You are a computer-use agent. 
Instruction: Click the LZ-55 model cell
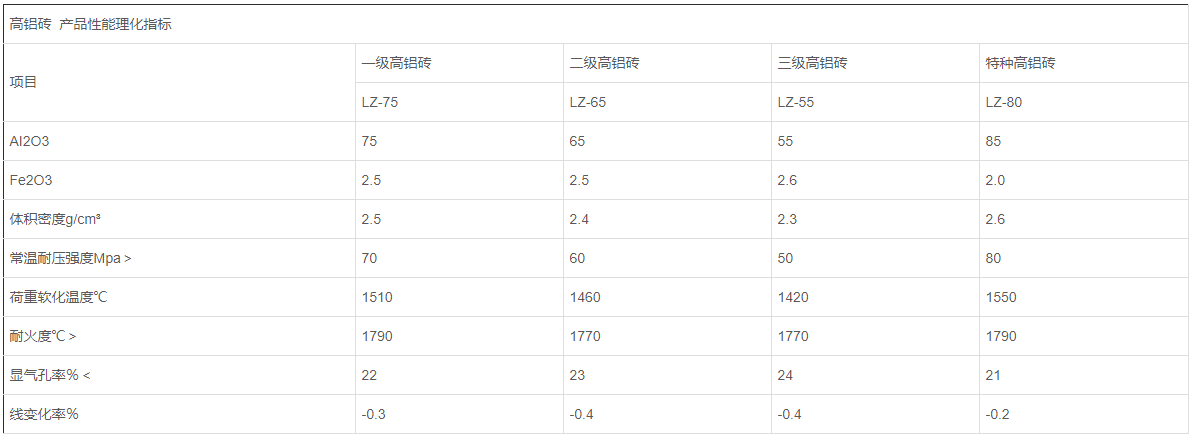pyautogui.click(x=796, y=102)
